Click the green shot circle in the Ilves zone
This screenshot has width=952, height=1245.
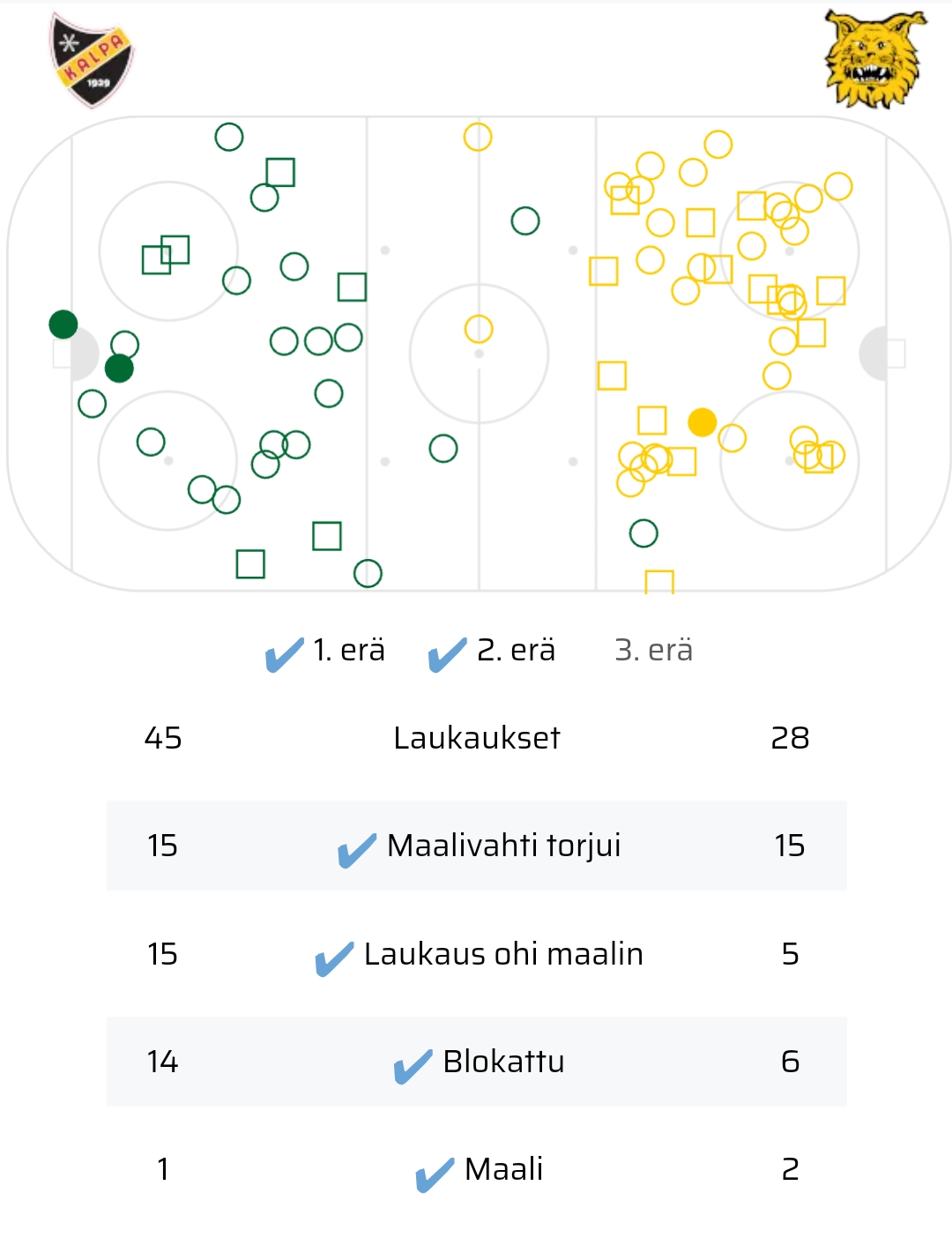pyautogui.click(x=643, y=533)
